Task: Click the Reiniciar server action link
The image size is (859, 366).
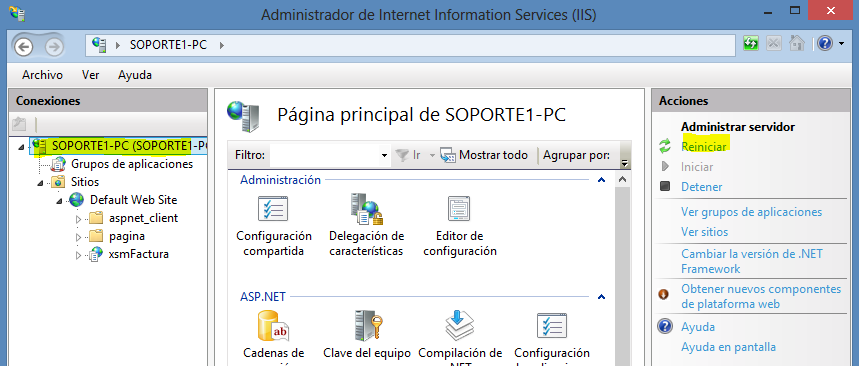Action: 703,147
